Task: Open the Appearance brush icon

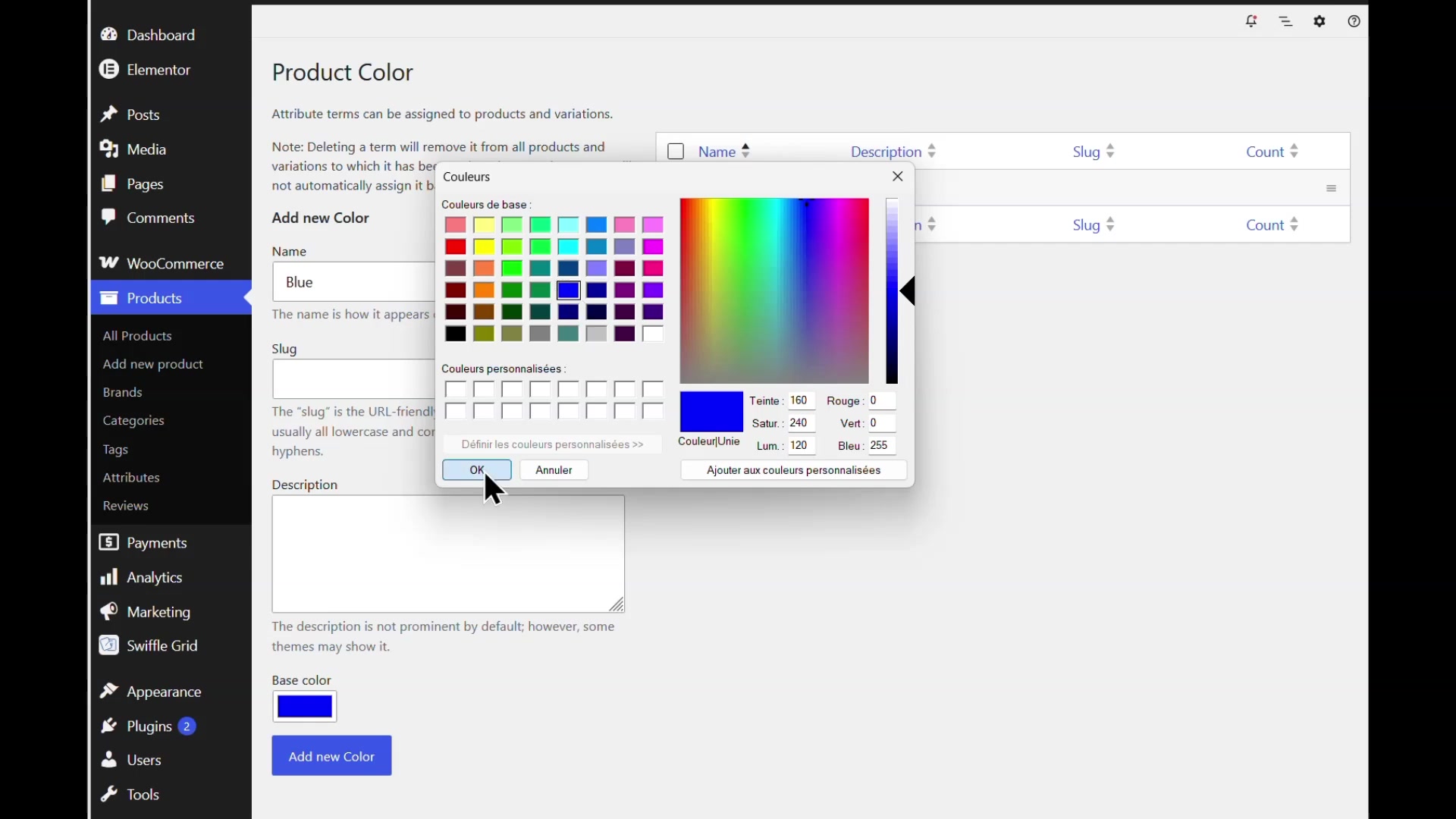Action: tap(109, 692)
